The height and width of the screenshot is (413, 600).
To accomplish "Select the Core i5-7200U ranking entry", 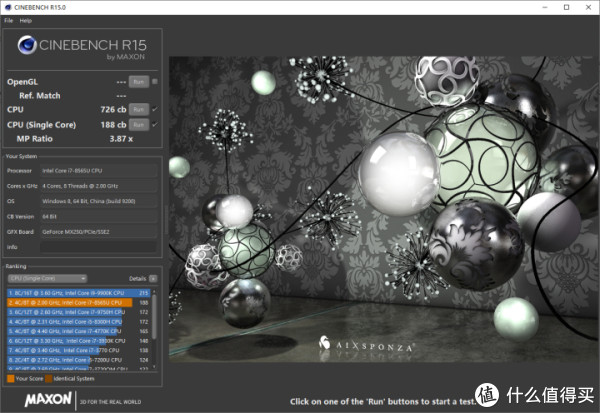I will [78, 360].
